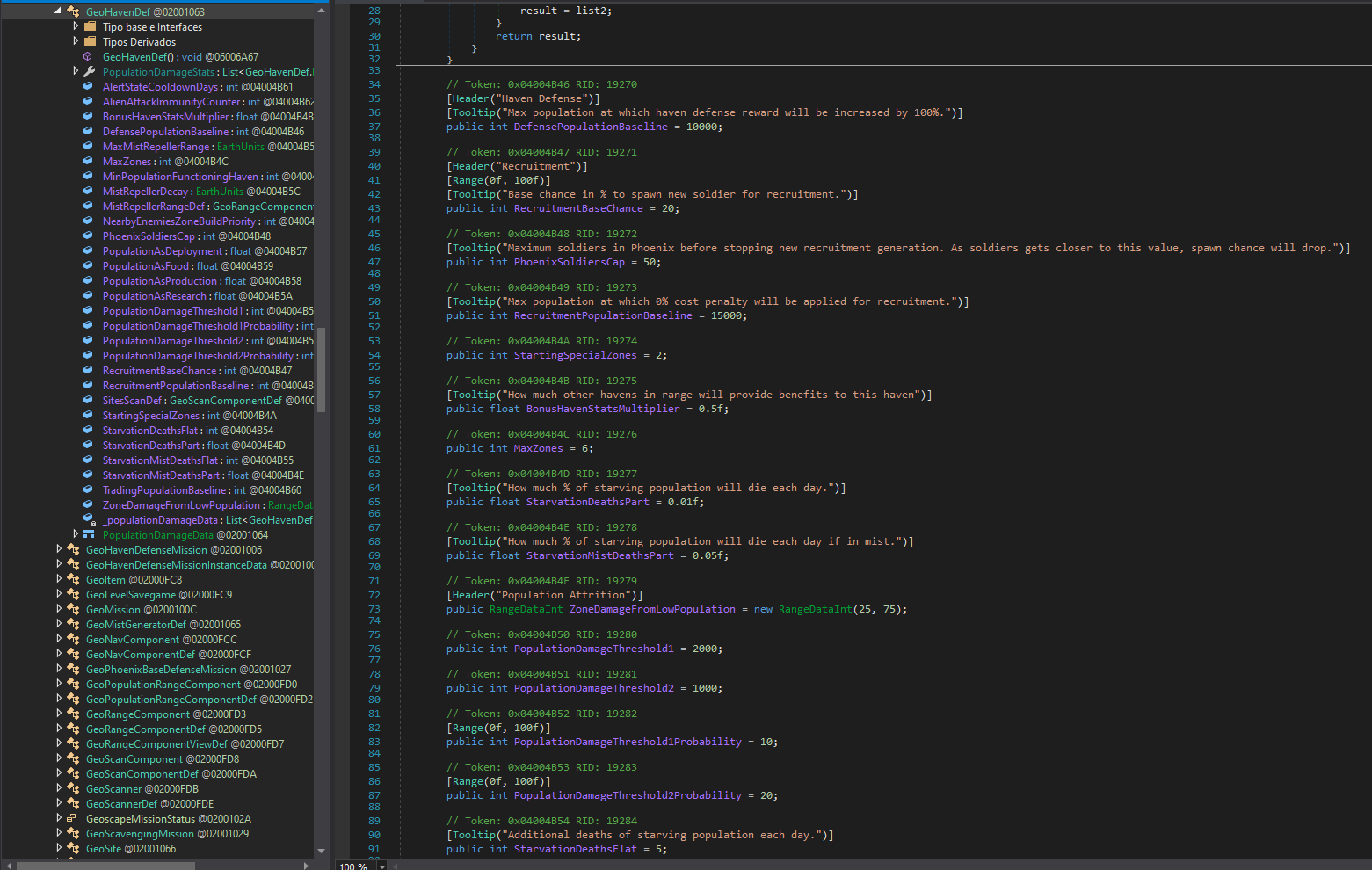1372x870 pixels.
Task: Collapse the GeoHavenDef tree node
Action: [58, 11]
